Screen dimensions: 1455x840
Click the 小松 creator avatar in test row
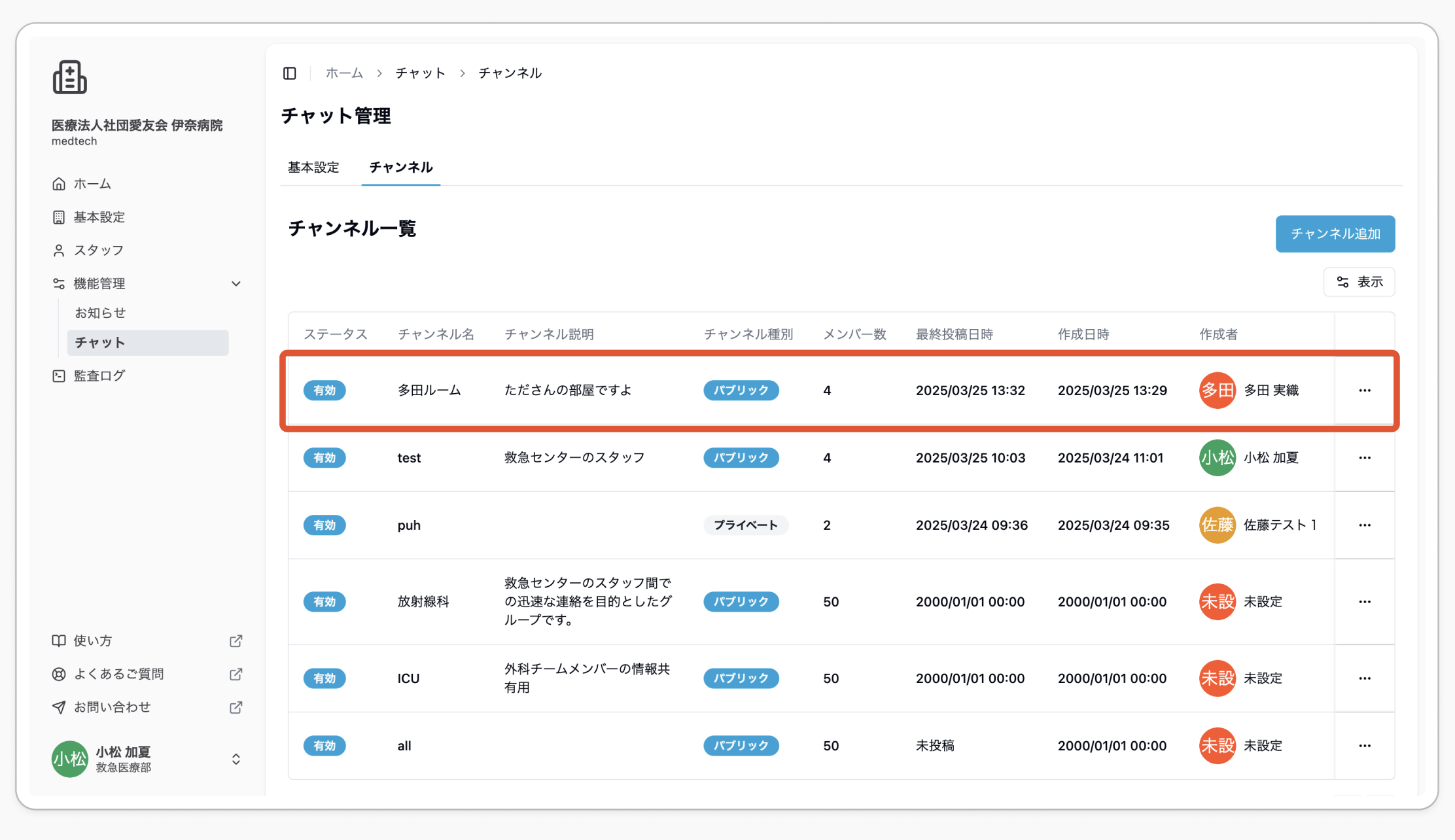click(x=1218, y=458)
